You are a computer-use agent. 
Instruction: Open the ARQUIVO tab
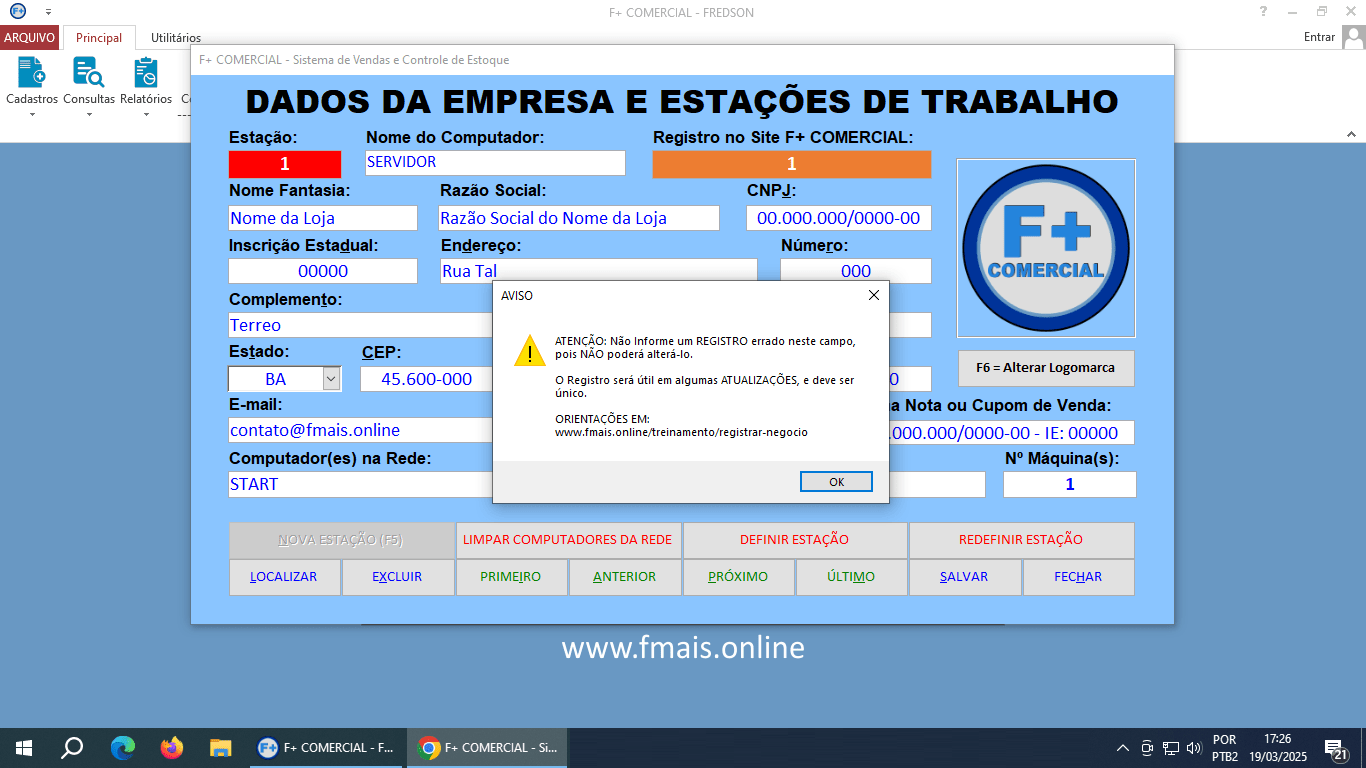pos(30,38)
